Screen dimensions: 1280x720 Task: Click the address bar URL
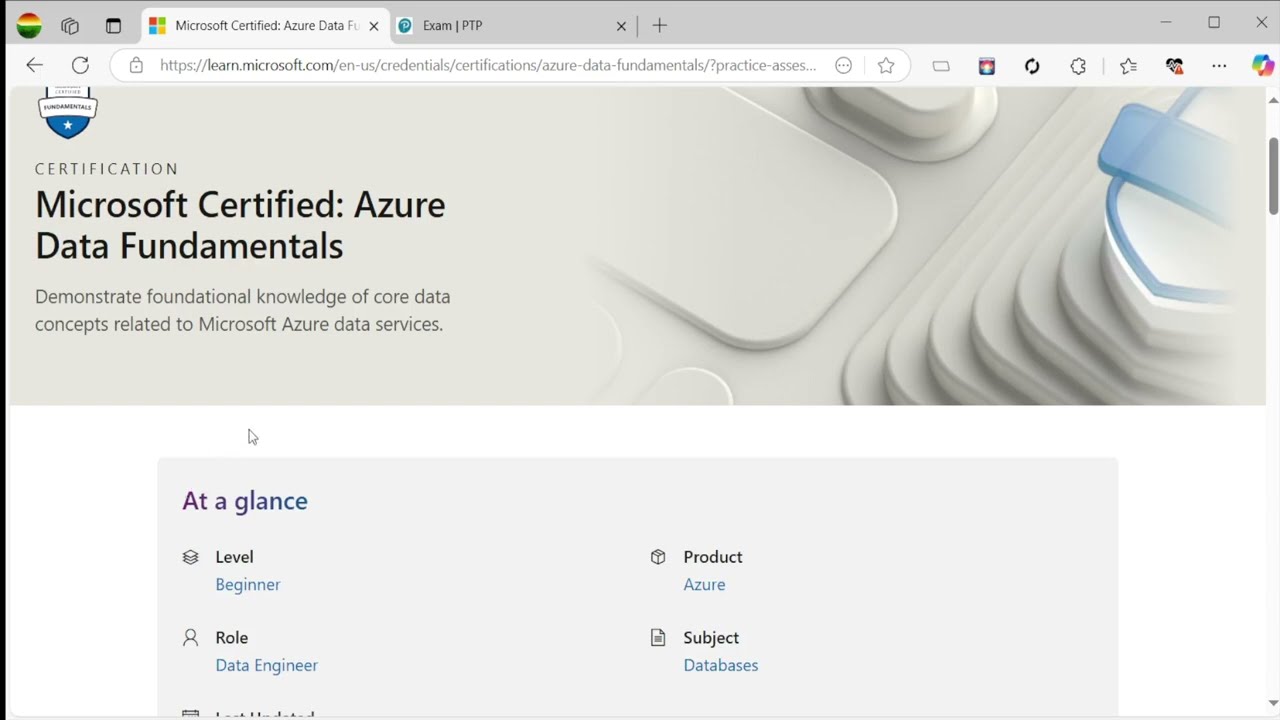click(x=488, y=65)
